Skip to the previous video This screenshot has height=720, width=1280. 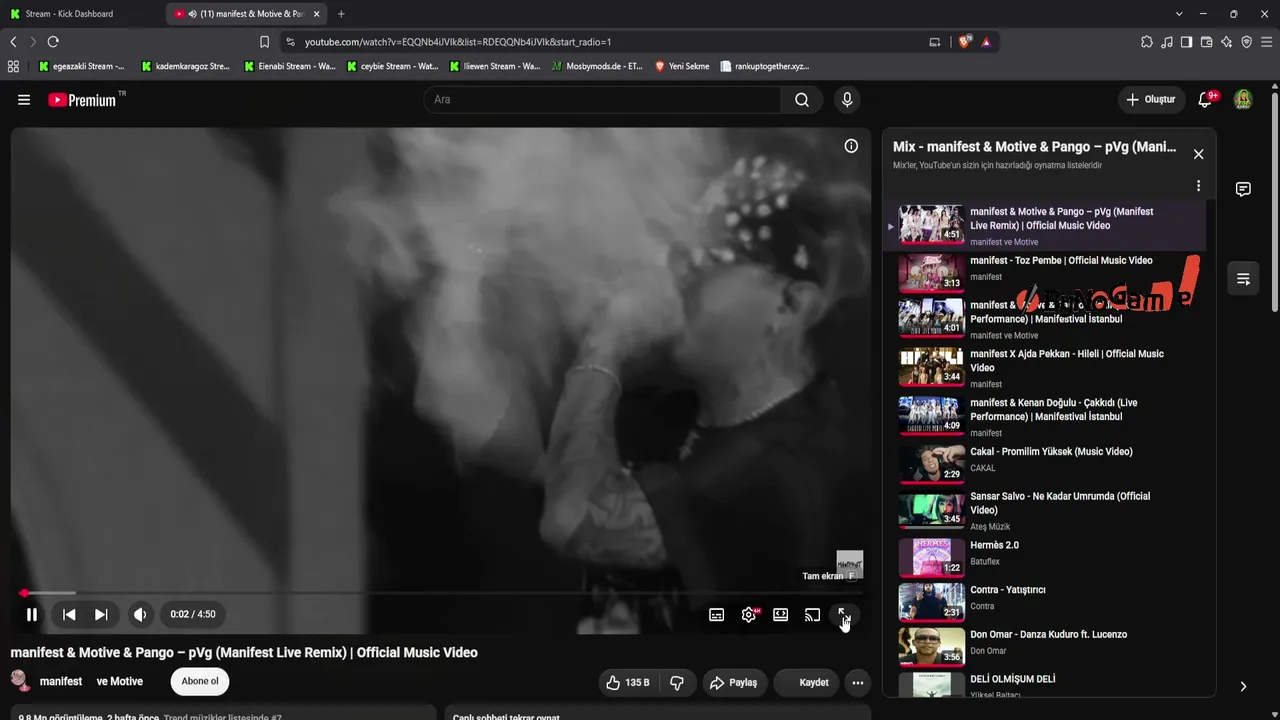(x=69, y=615)
